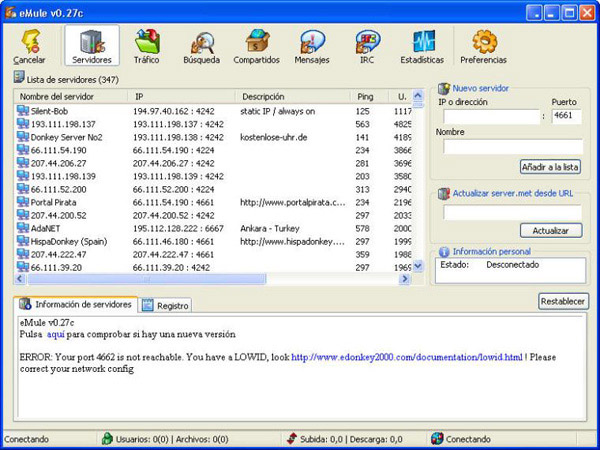
Task: Click the Nuevo servidor group icon
Action: 443,88
